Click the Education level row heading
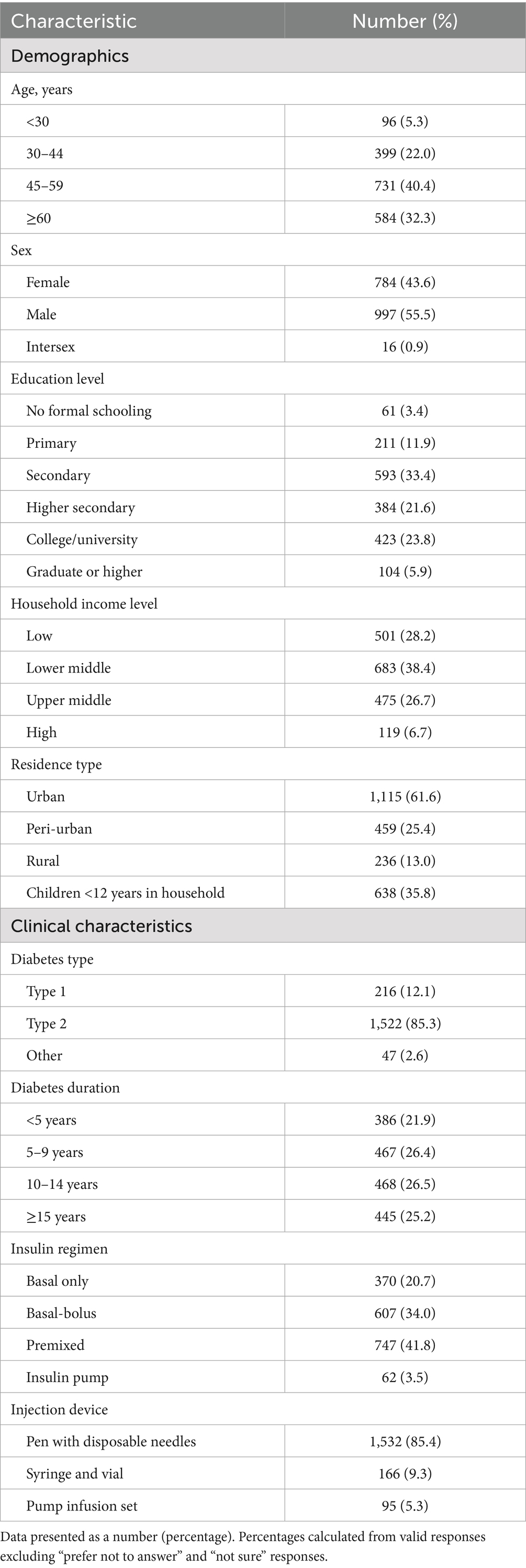This screenshot has height=1568, width=526. [x=57, y=379]
